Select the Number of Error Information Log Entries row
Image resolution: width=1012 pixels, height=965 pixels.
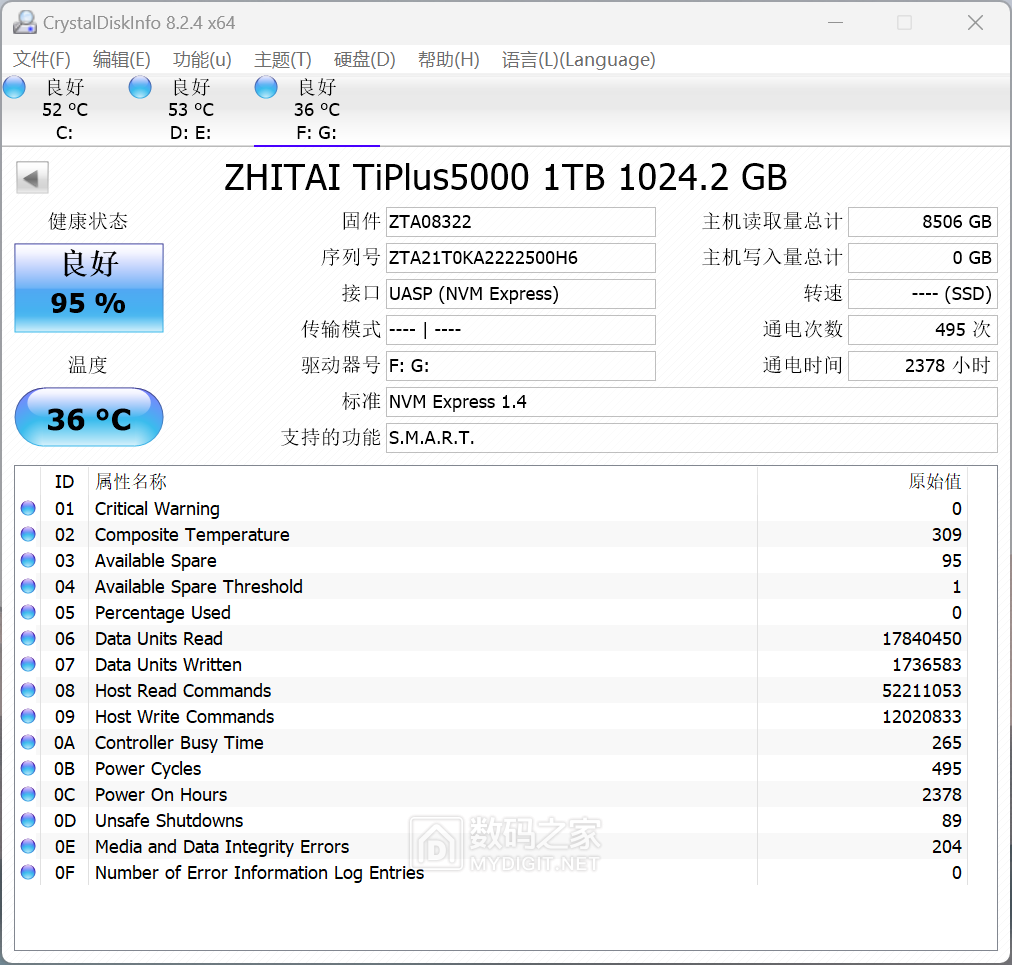tap(491, 873)
